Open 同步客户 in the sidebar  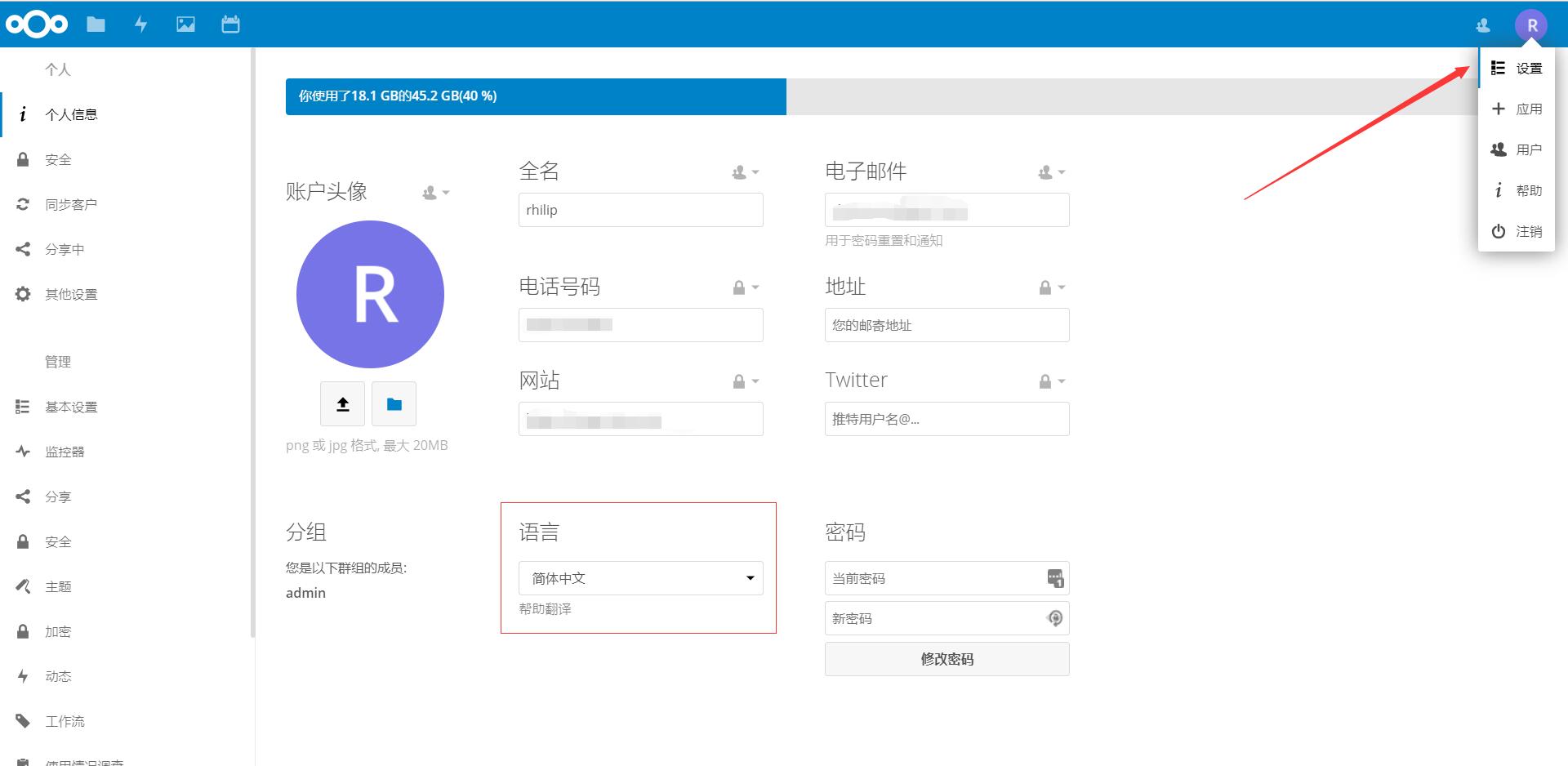125,204
